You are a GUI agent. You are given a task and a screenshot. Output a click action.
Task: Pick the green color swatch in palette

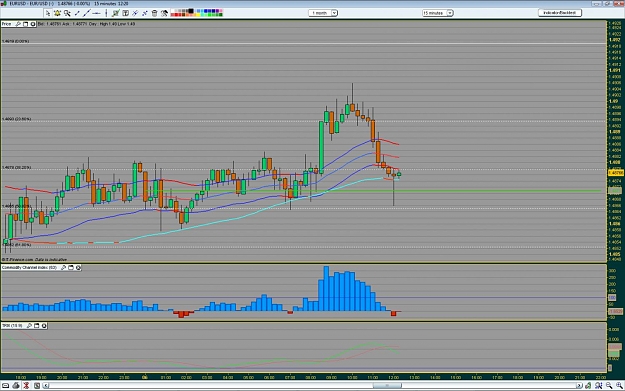tap(210, 15)
